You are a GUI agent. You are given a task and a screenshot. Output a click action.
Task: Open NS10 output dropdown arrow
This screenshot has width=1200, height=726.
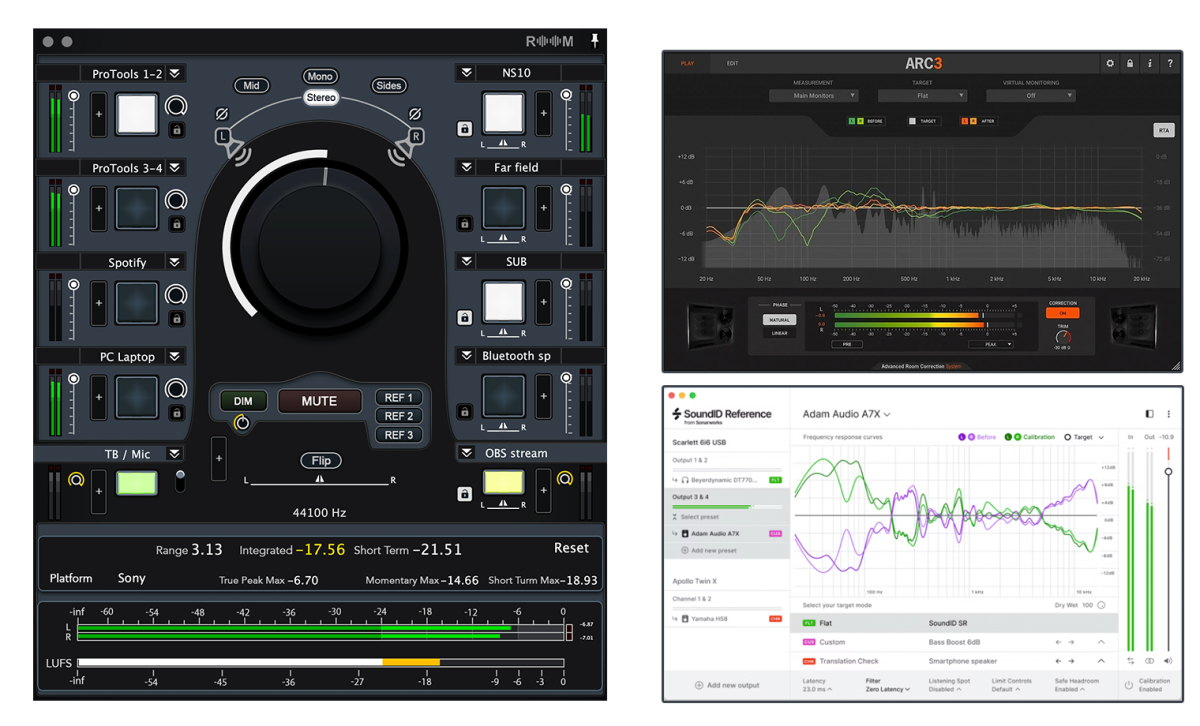tap(466, 73)
